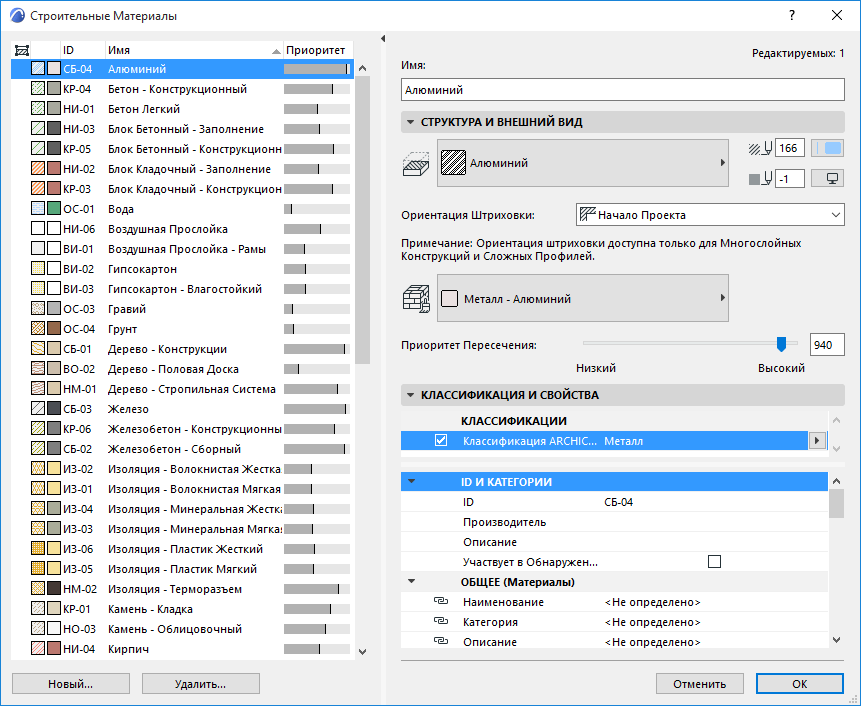The height and width of the screenshot is (706, 861).
Task: Uncheck Классификация ARCHICAD checkbox
Action: point(441,440)
